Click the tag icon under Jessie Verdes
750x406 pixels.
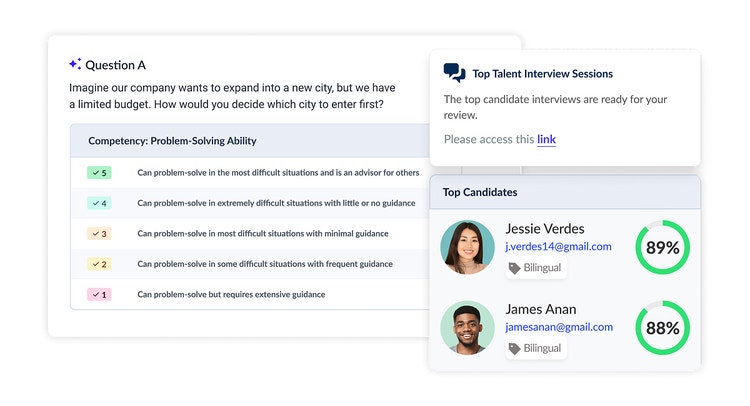514,268
